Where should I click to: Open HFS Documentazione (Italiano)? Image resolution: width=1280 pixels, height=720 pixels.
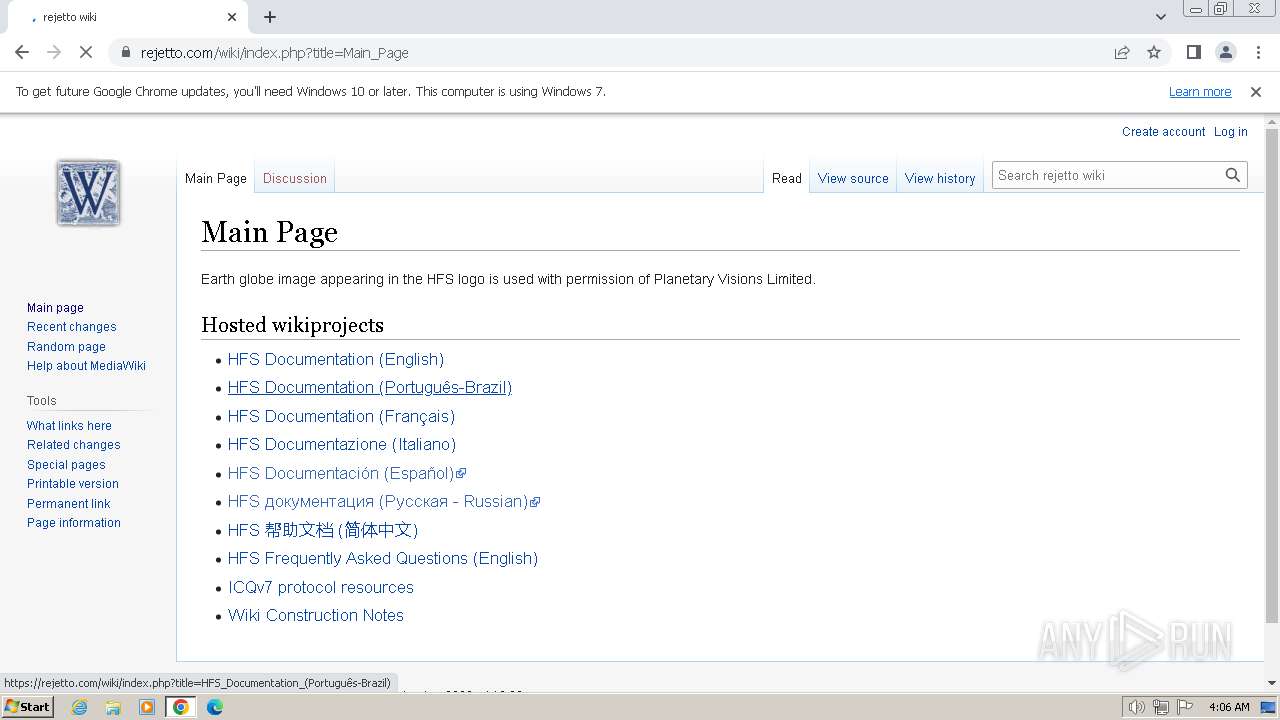tap(342, 444)
